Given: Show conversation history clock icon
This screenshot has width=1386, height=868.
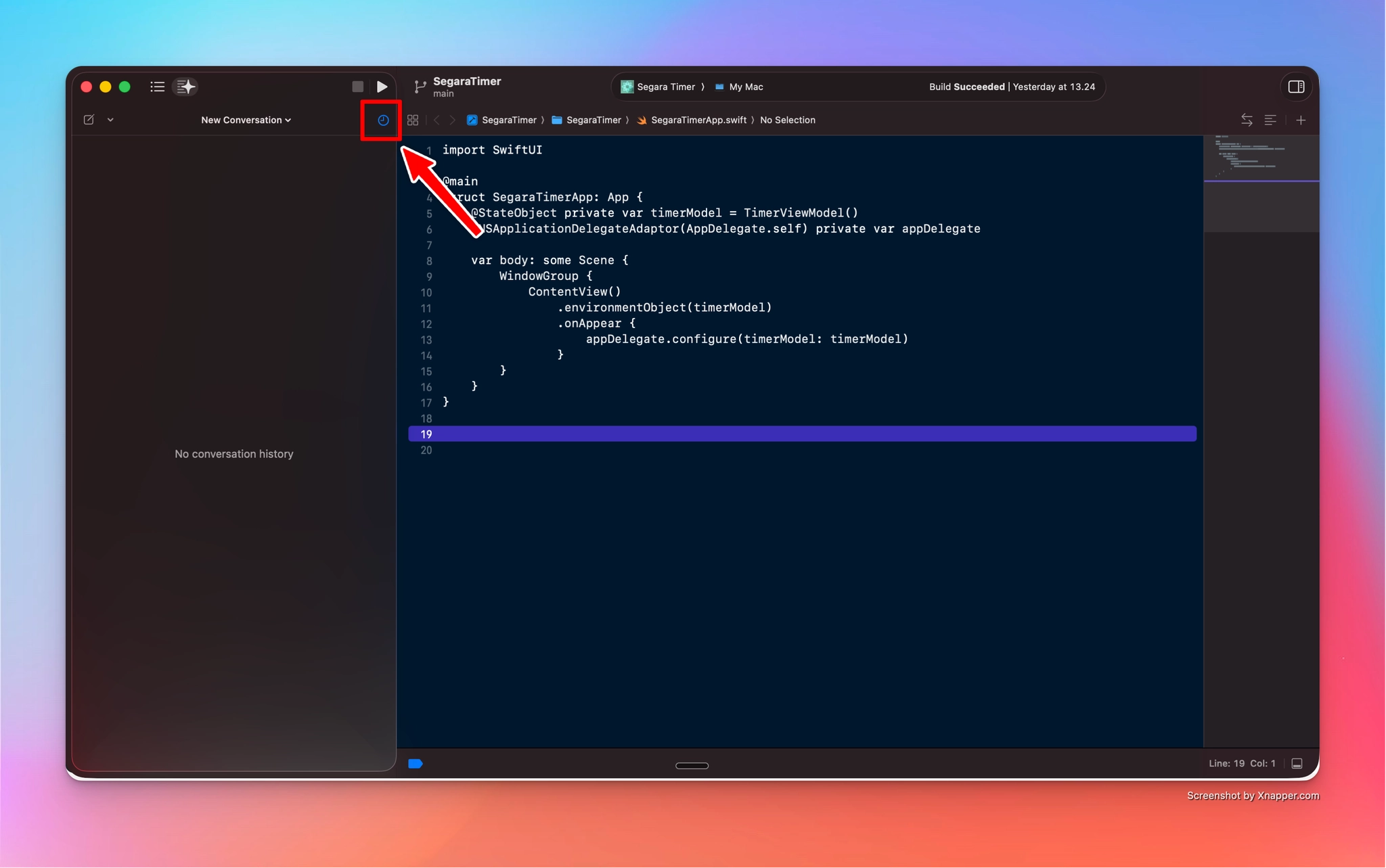Looking at the screenshot, I should coord(383,120).
